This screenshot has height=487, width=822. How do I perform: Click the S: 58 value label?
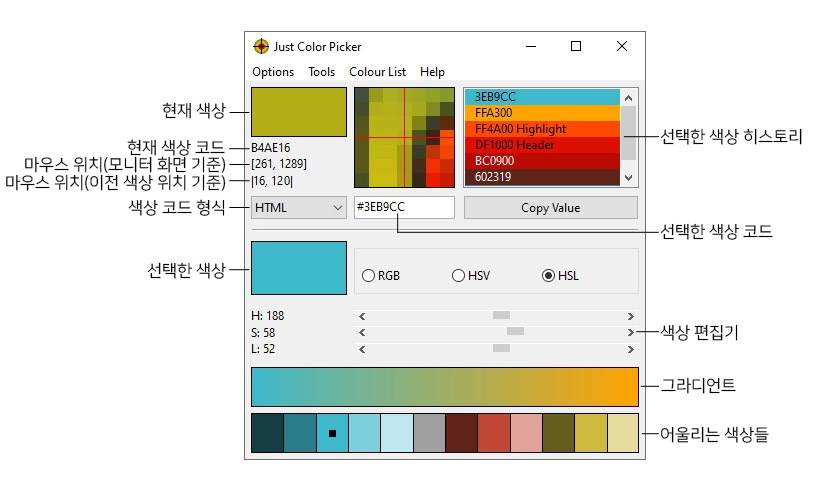pos(263,333)
